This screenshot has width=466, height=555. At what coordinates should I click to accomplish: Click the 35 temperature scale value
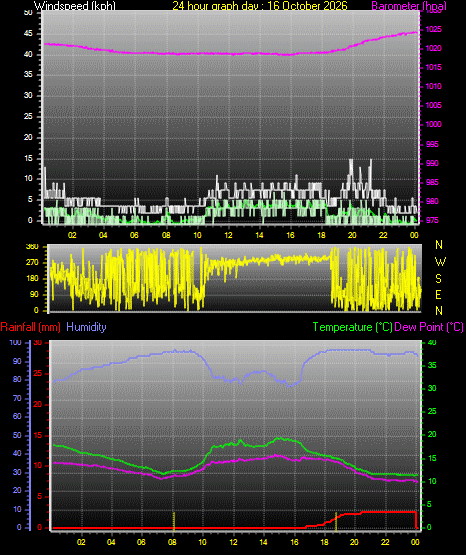(x=432, y=365)
